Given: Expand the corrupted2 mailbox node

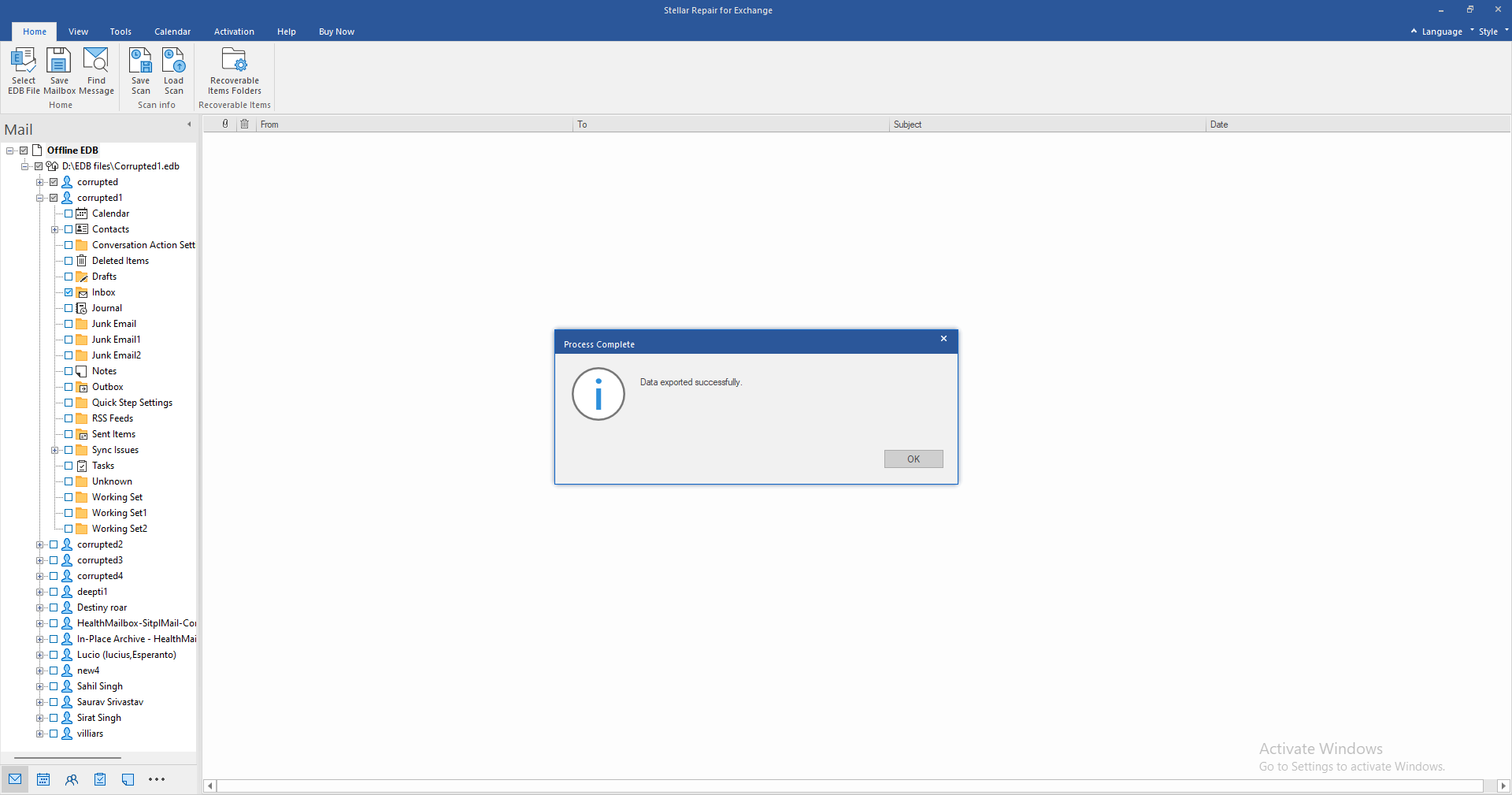Looking at the screenshot, I should 39,544.
